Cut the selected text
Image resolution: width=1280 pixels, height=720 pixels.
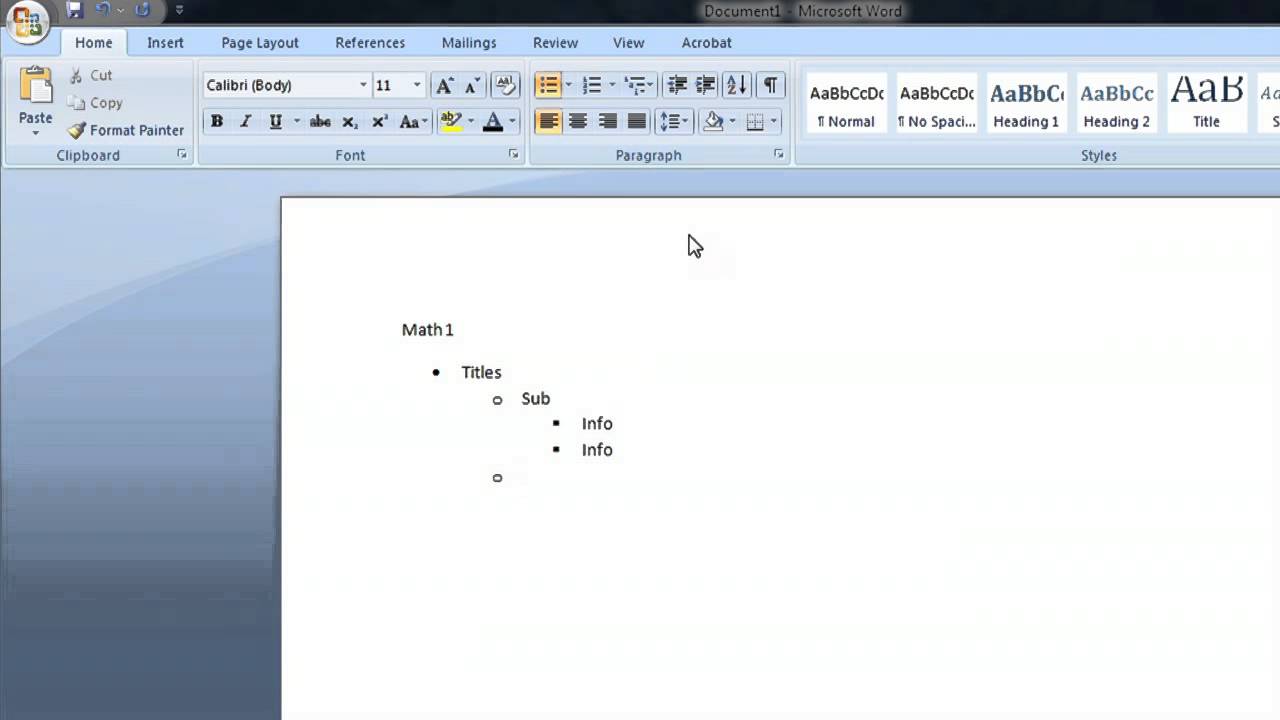point(90,75)
